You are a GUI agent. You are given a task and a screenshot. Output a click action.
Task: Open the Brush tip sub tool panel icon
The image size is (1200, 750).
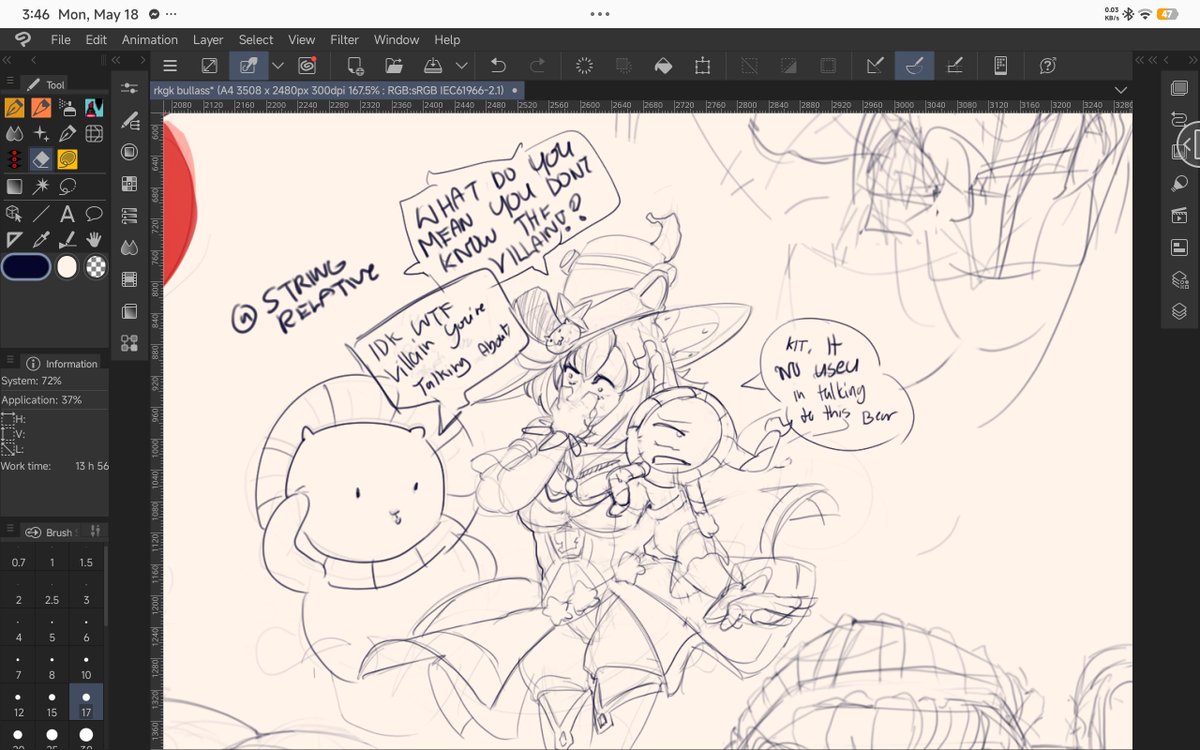coord(129,121)
